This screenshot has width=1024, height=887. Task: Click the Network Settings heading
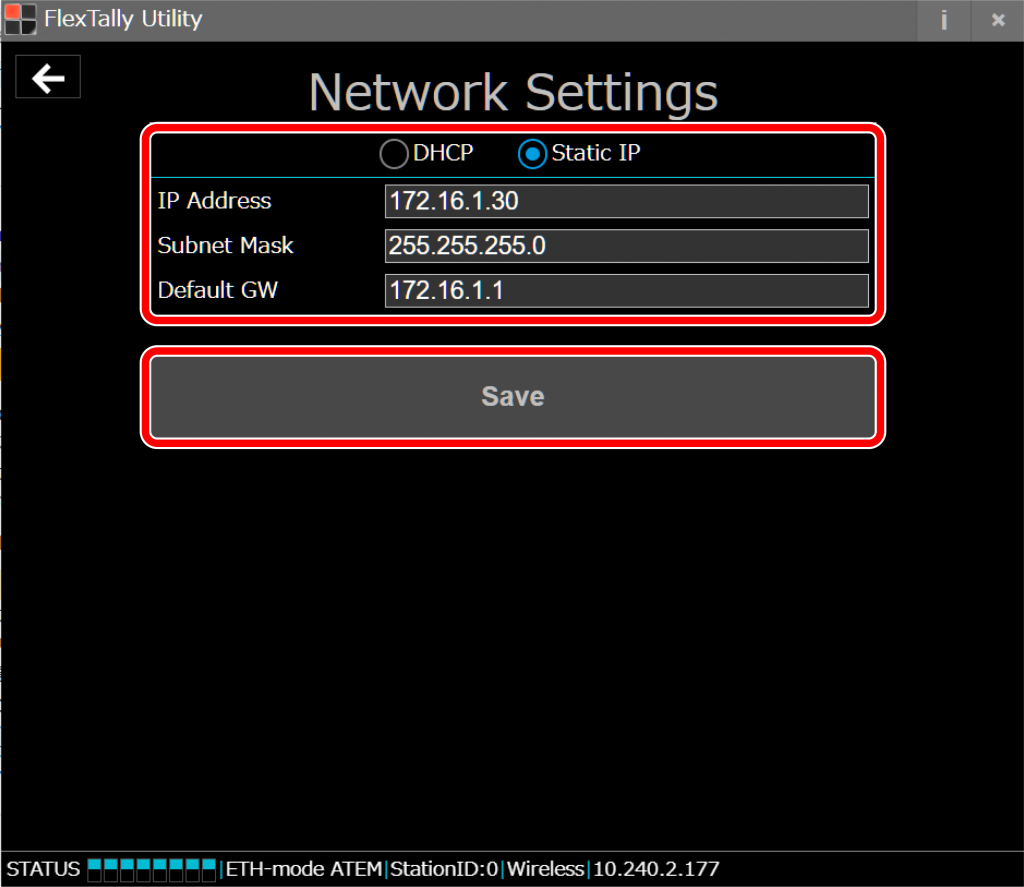pyautogui.click(x=513, y=92)
